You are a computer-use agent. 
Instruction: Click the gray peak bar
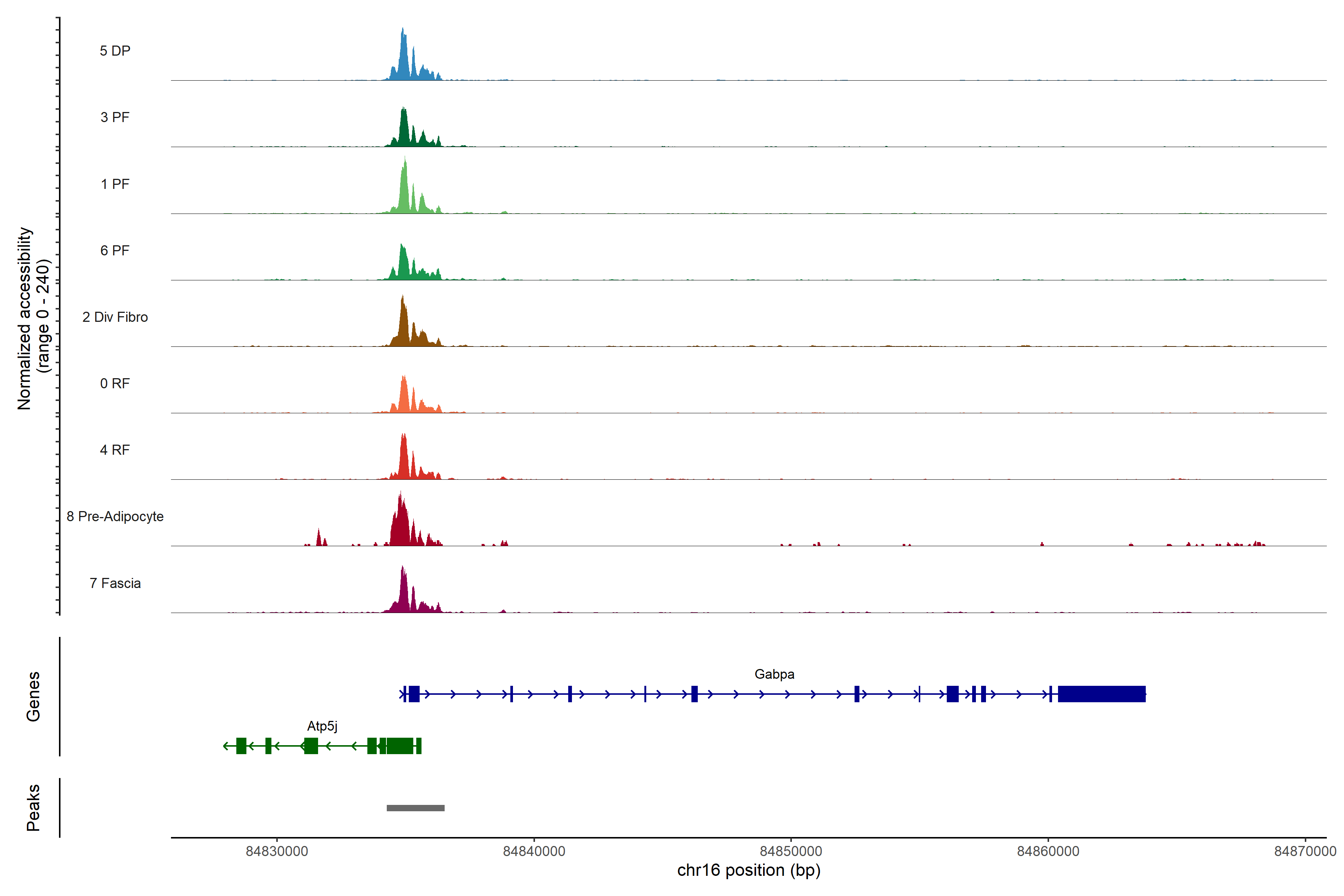pos(416,808)
